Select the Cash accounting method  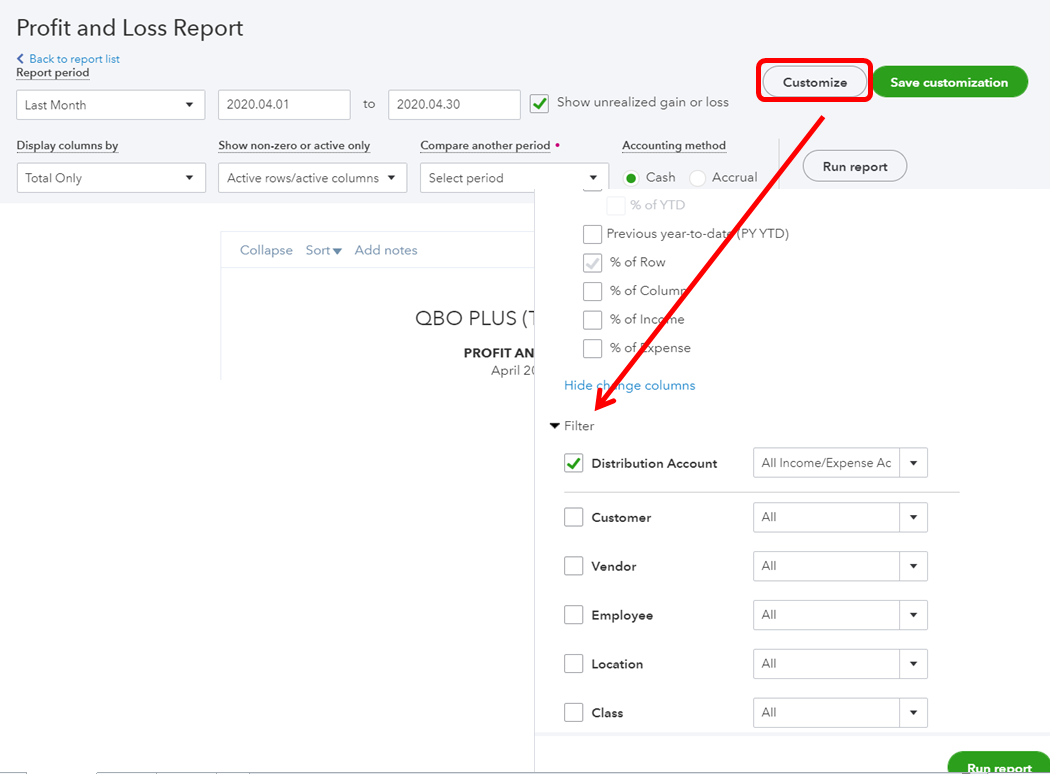[631, 178]
